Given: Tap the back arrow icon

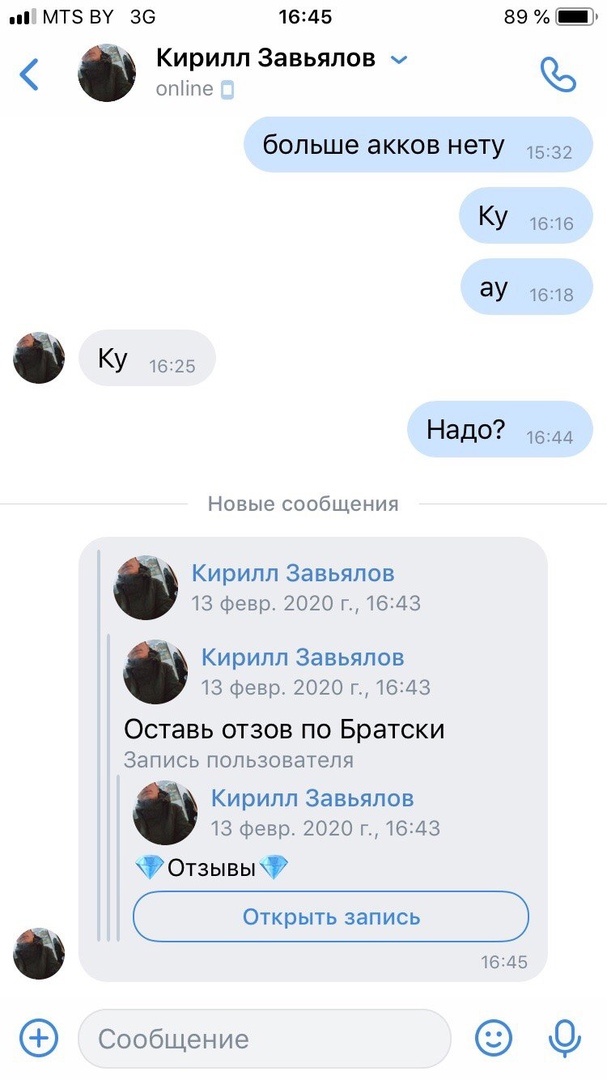Looking at the screenshot, I should pos(29,74).
